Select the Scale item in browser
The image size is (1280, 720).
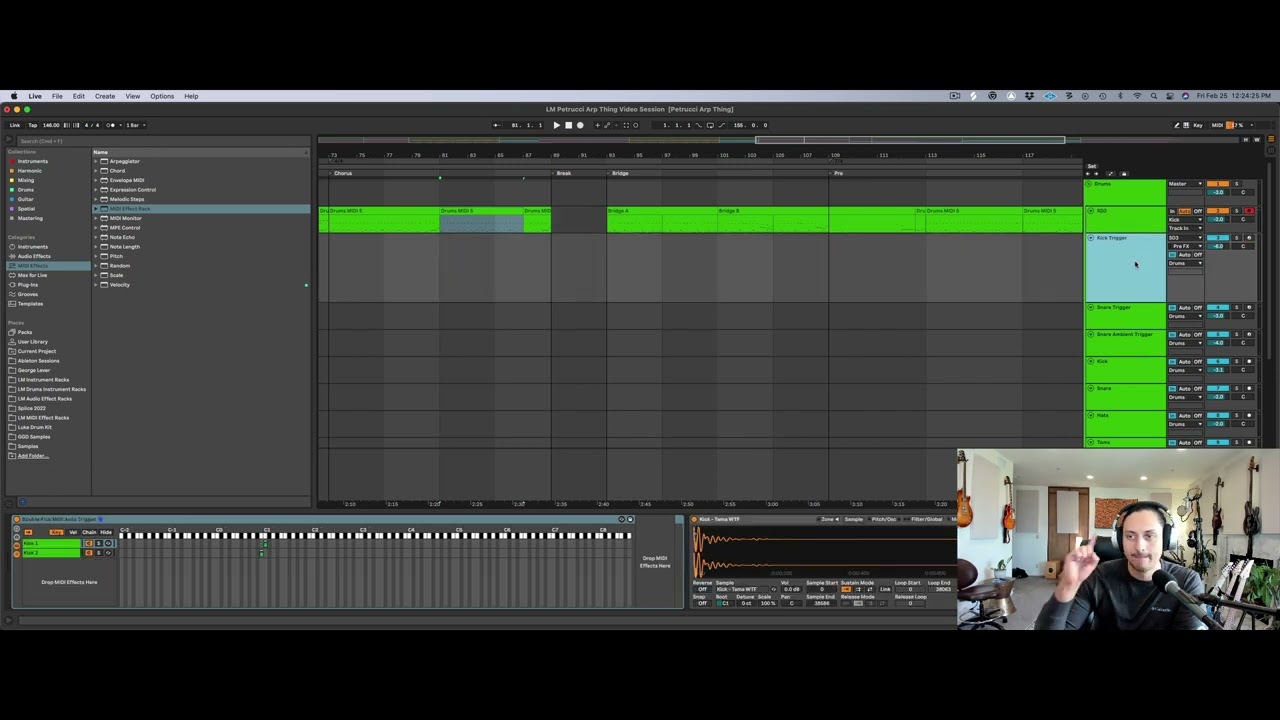(116, 275)
